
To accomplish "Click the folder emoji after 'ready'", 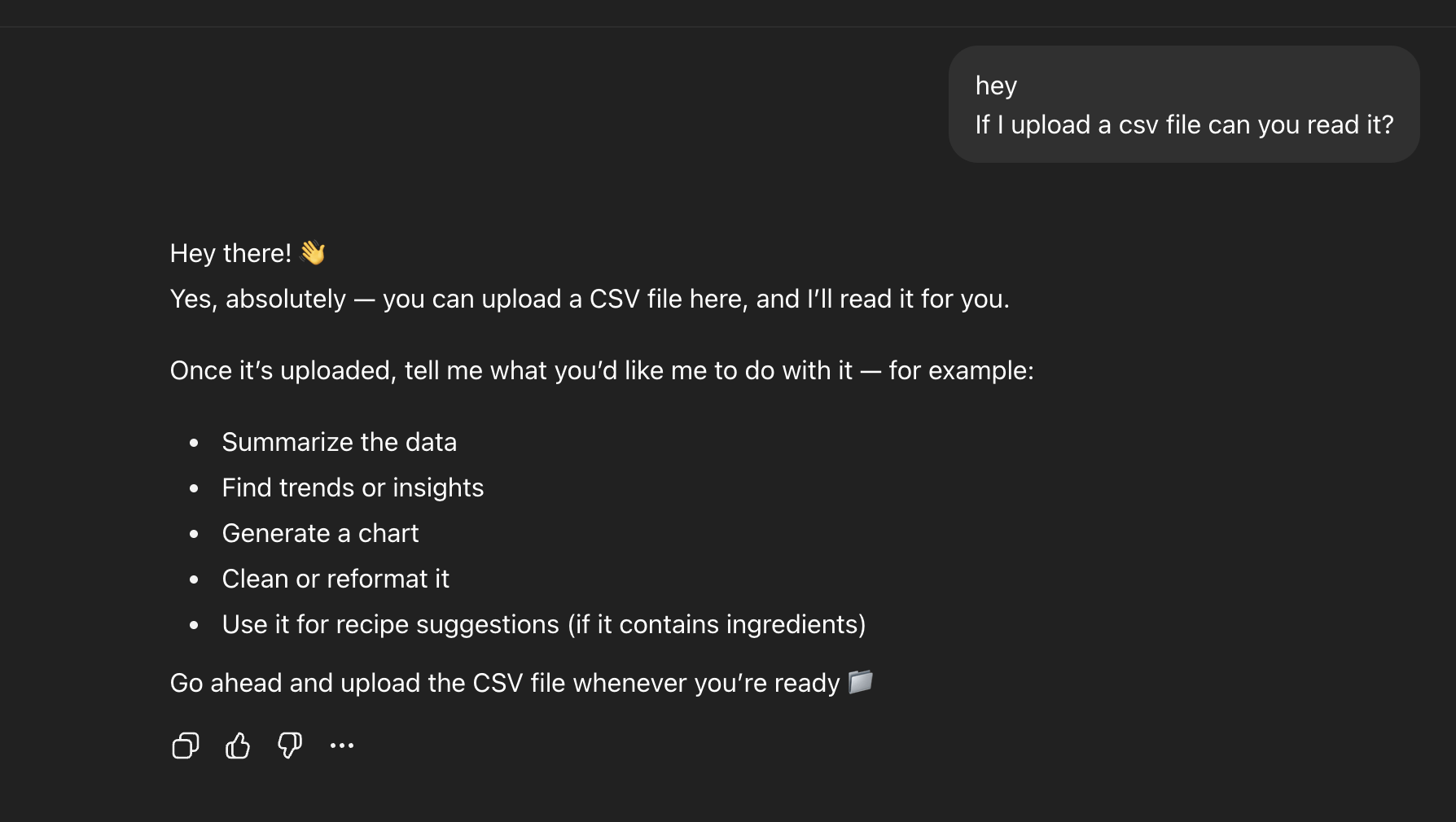I will point(861,681).
